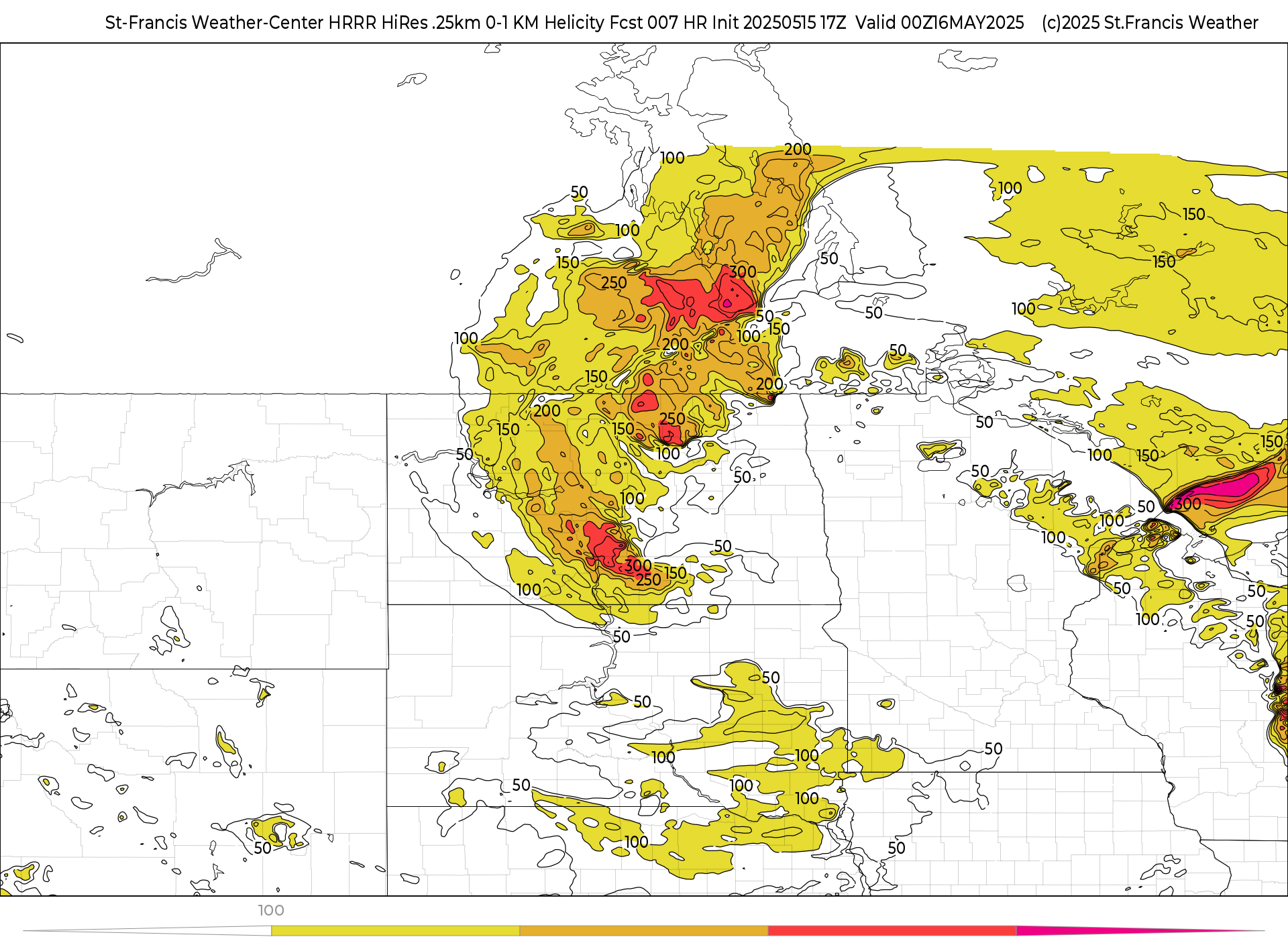Image resolution: width=1288 pixels, height=939 pixels.
Task: Click the red segment of the color bar
Action: pyautogui.click(x=892, y=931)
